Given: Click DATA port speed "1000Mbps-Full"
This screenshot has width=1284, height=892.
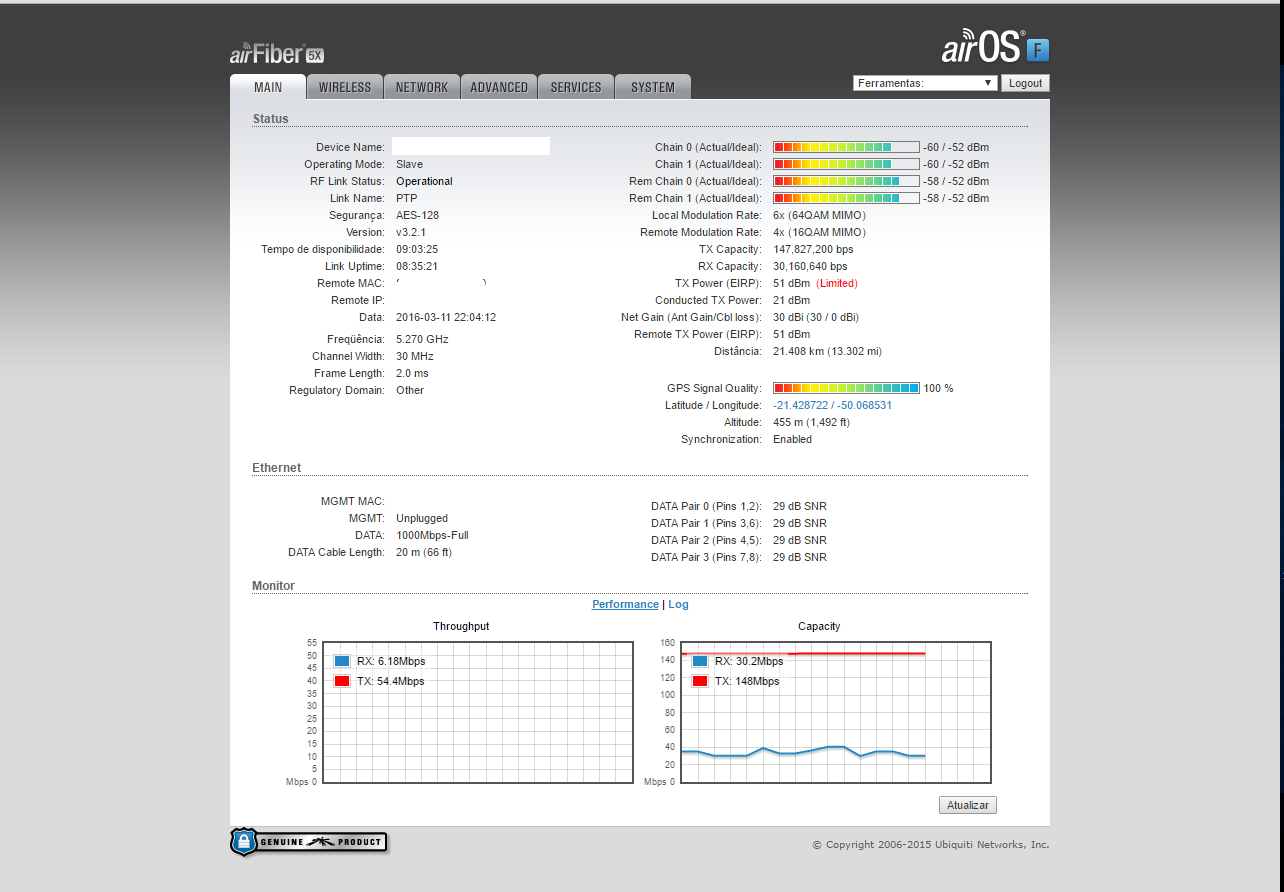Looking at the screenshot, I should 432,535.
